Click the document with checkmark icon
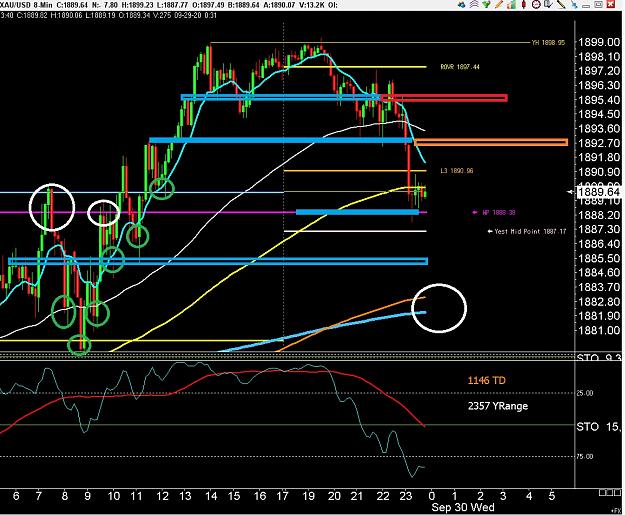Image resolution: width=625 pixels, height=515 pixels. pyautogui.click(x=548, y=4)
